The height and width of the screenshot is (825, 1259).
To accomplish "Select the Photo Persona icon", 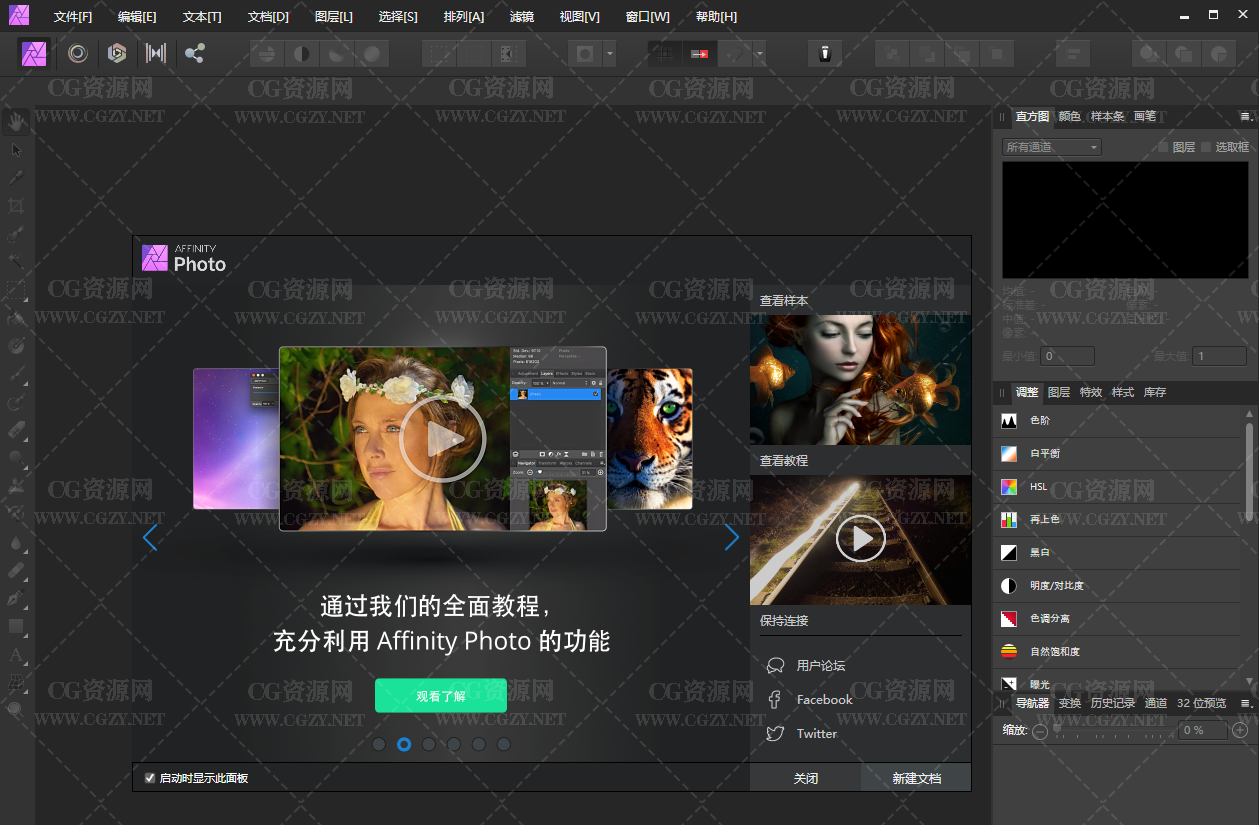I will tap(35, 53).
